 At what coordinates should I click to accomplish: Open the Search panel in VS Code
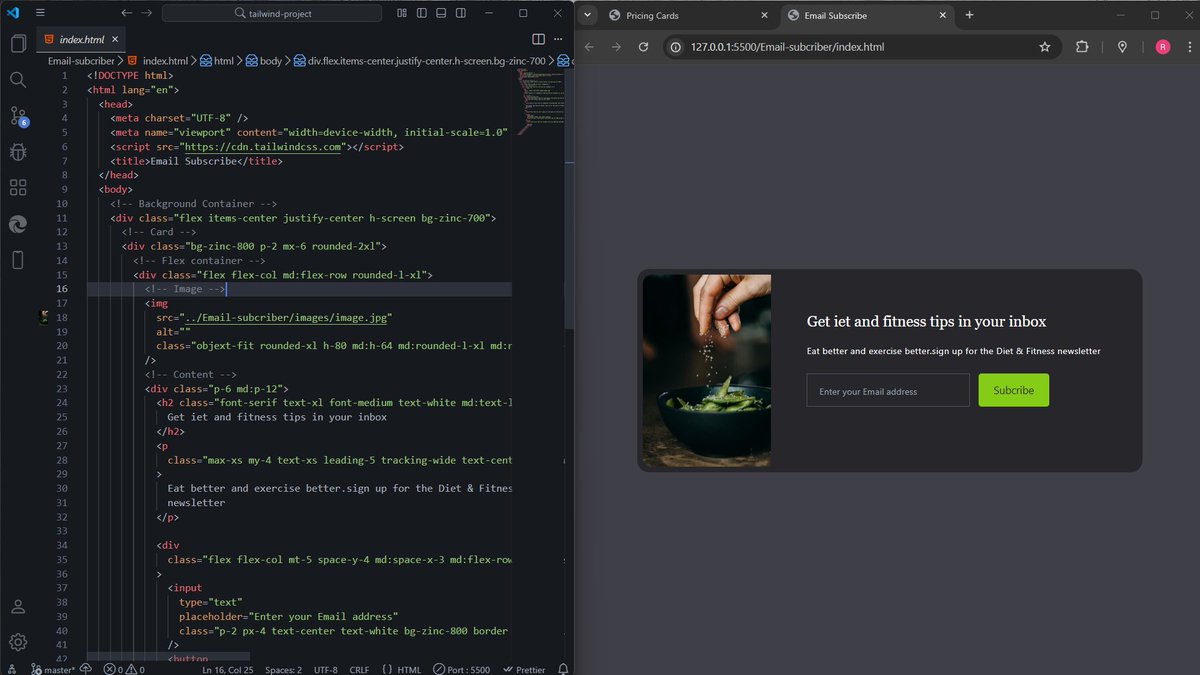[17, 79]
